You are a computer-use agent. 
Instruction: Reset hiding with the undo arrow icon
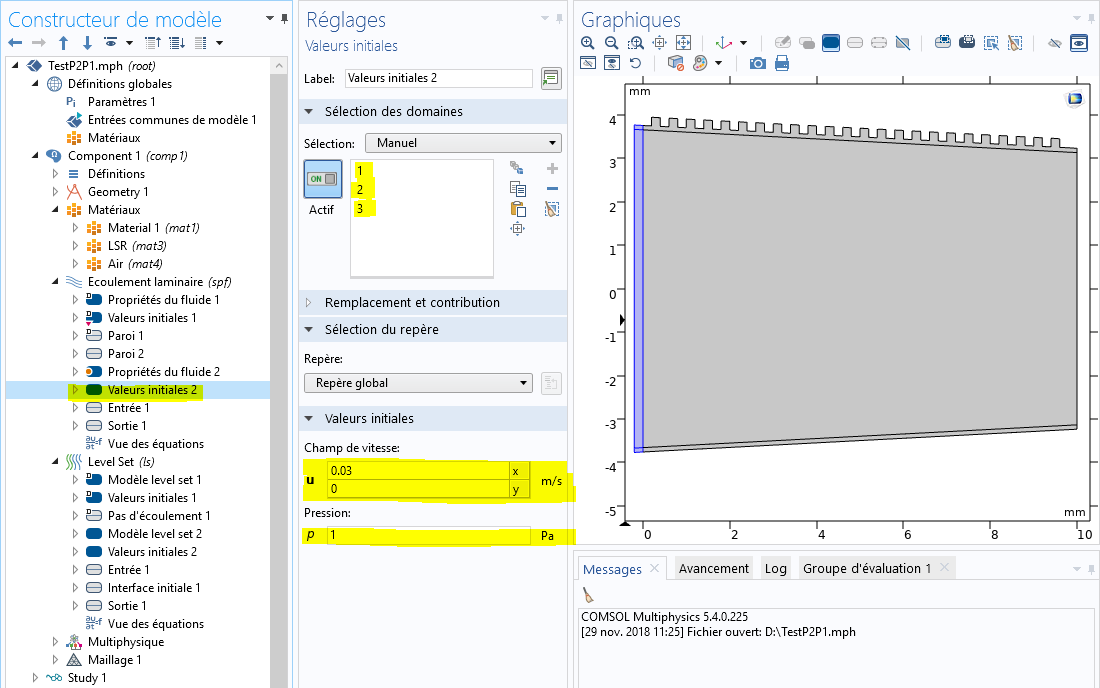tap(636, 63)
